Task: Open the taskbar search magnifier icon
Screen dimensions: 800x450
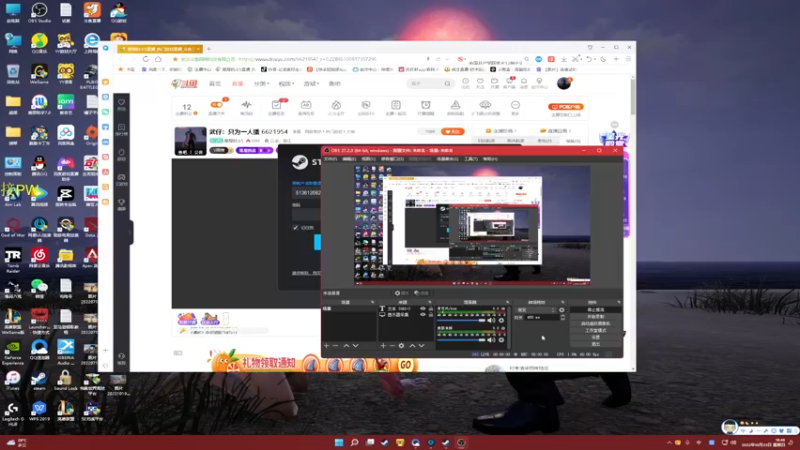Action: pos(354,442)
